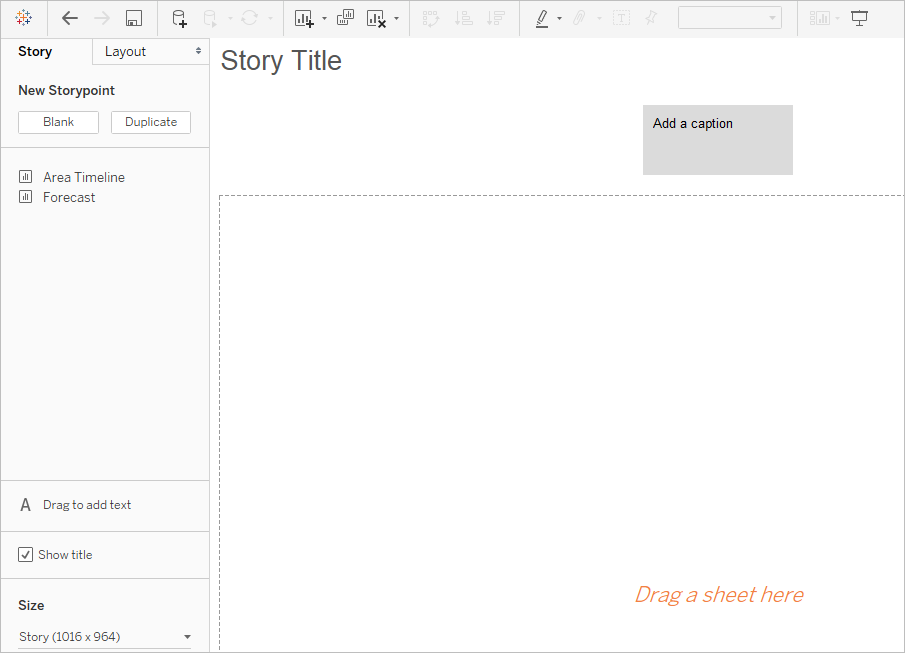Click the New Worksheet chart-plus icon
The width and height of the screenshot is (905, 653).
coord(304,18)
